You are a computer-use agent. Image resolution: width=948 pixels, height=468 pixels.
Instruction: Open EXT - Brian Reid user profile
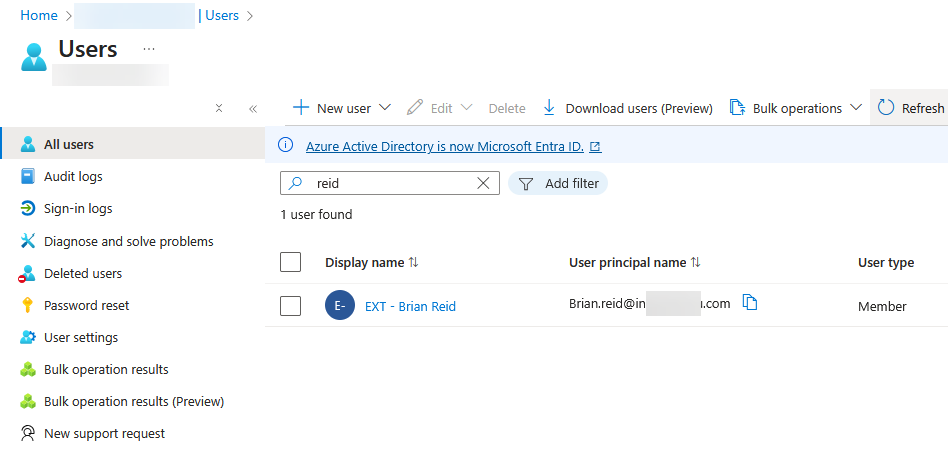pos(410,306)
